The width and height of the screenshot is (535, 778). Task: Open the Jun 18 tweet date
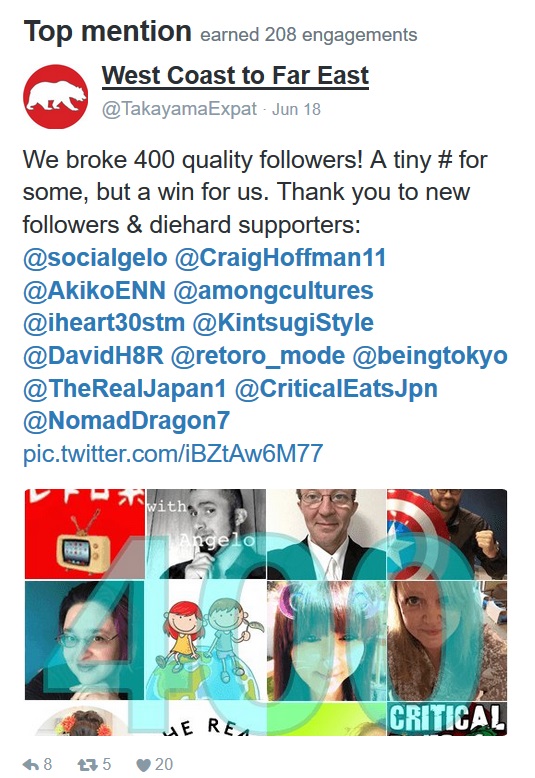tap(296, 109)
